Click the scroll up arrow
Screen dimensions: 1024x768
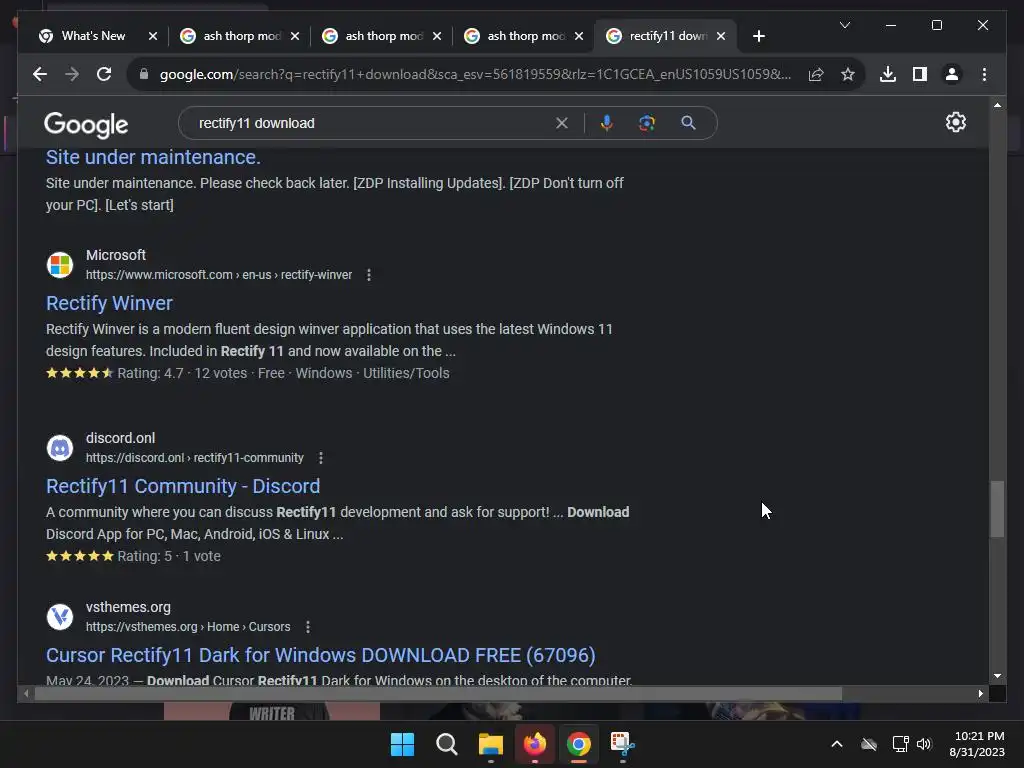997,104
